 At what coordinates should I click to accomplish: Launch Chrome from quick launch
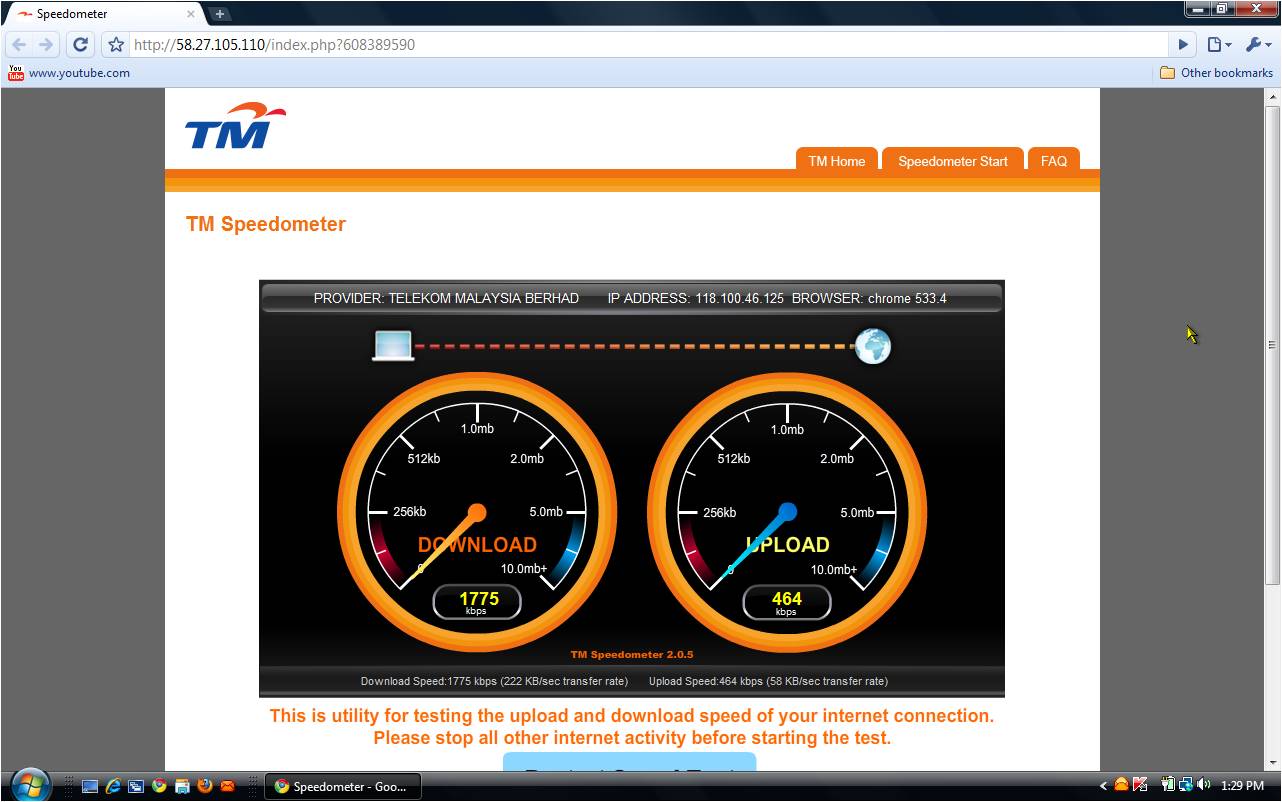pyautogui.click(x=159, y=786)
